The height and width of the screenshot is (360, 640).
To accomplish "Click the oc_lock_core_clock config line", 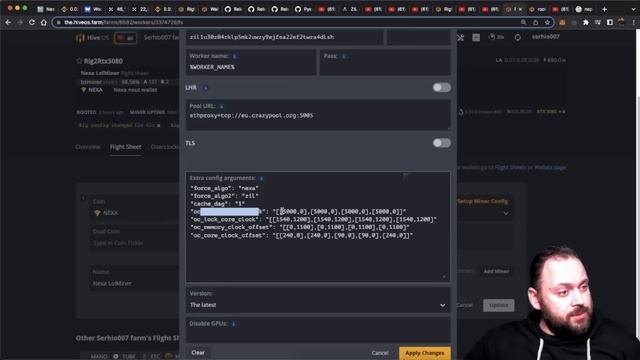I will (313, 220).
